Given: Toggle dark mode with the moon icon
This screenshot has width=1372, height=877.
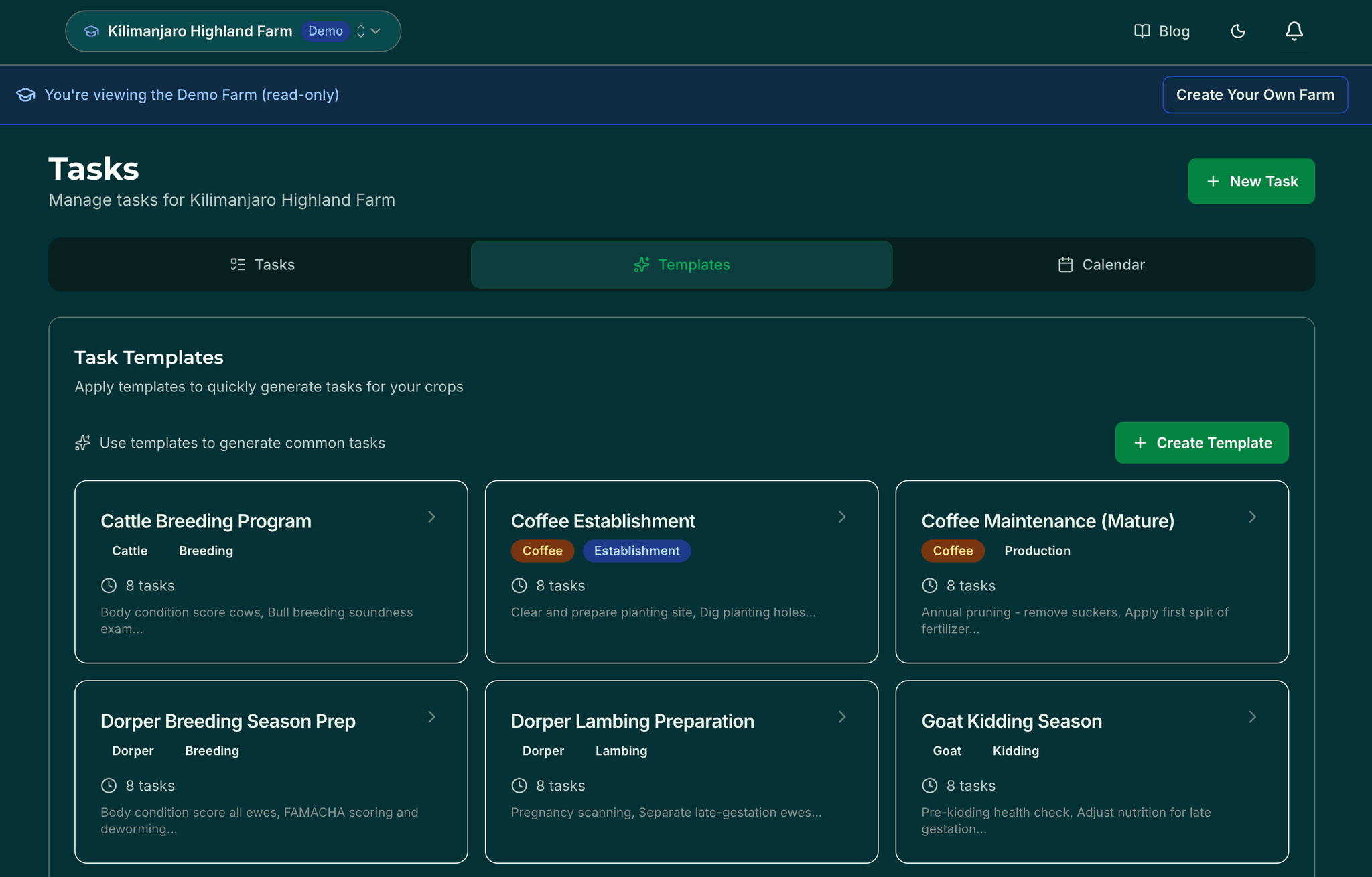Looking at the screenshot, I should (1238, 31).
